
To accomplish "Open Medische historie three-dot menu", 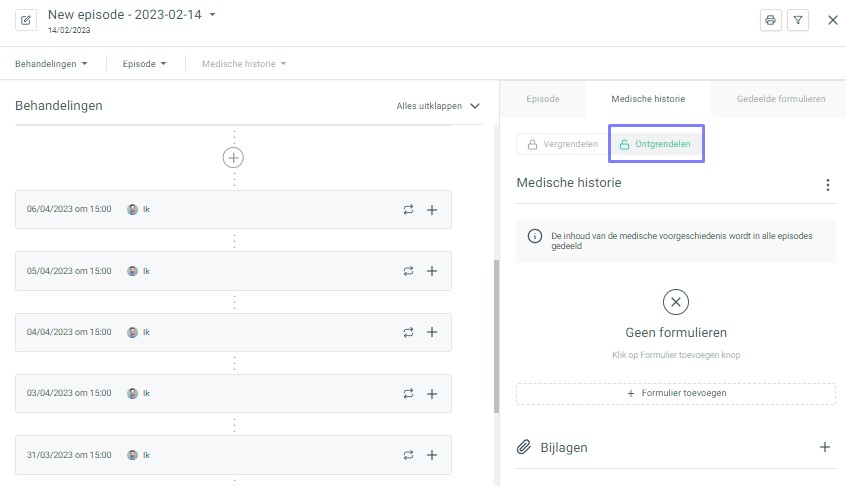I will pyautogui.click(x=828, y=185).
